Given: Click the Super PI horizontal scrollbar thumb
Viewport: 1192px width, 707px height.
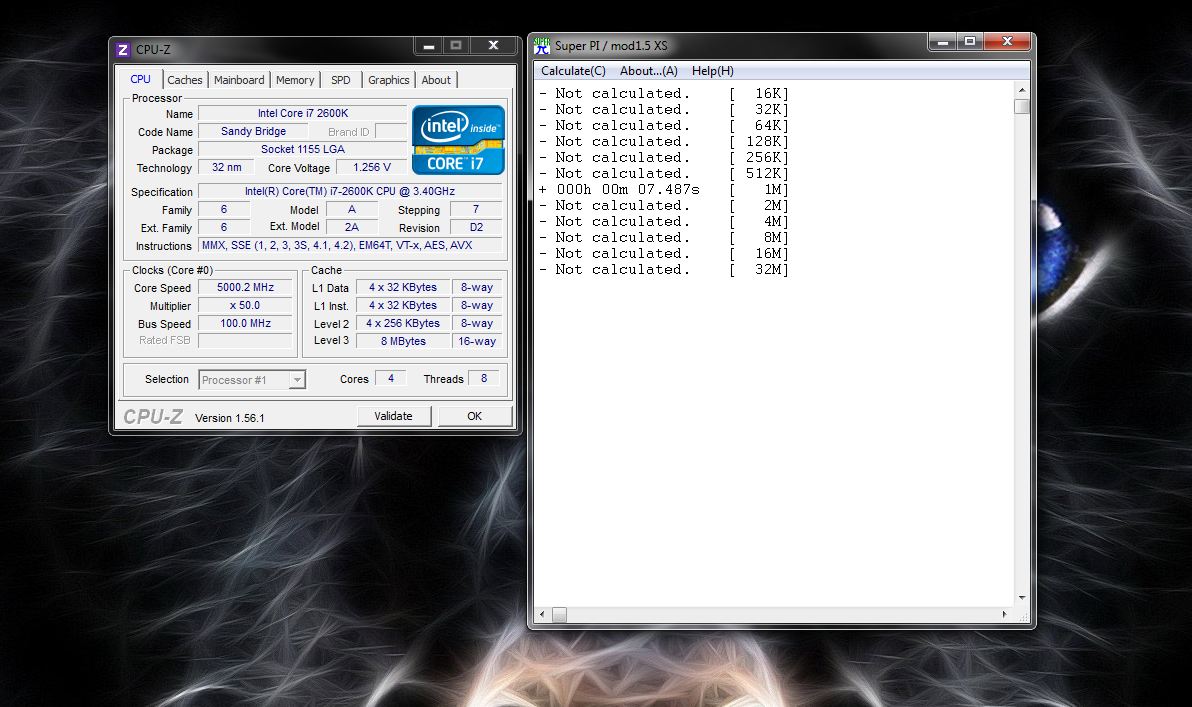Looking at the screenshot, I should pyautogui.click(x=560, y=614).
